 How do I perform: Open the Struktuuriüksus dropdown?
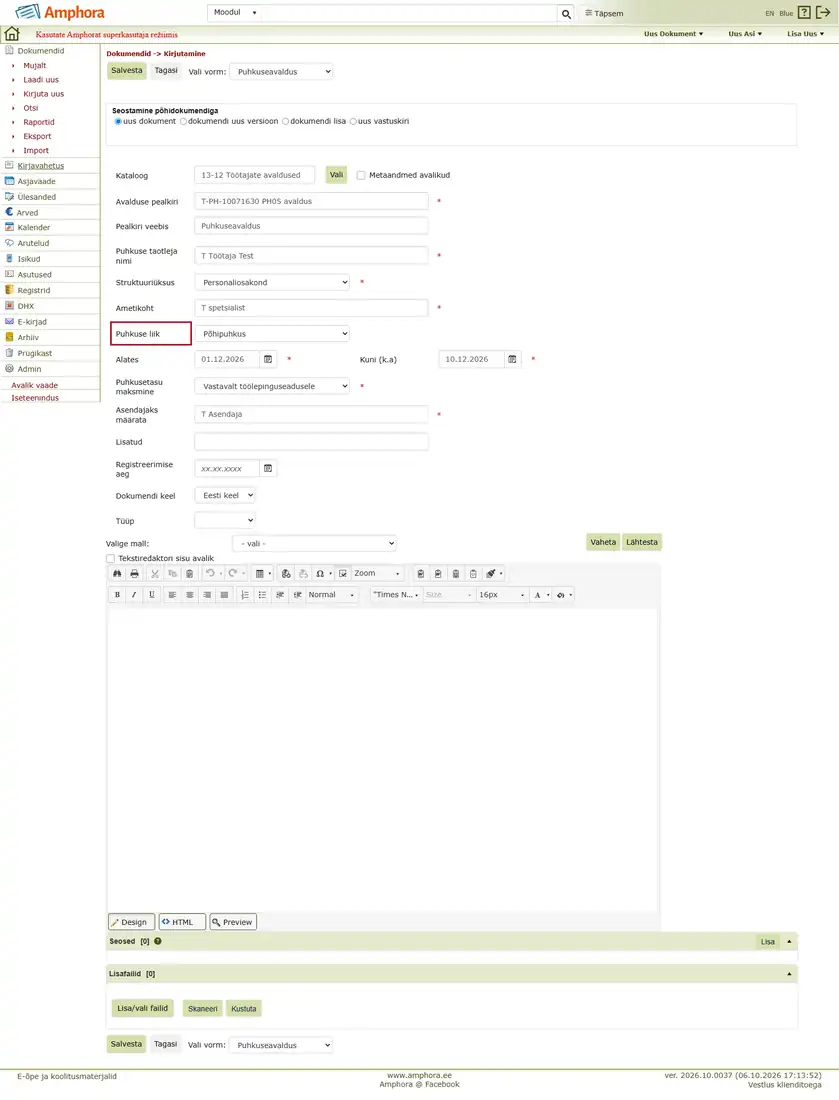(272, 283)
